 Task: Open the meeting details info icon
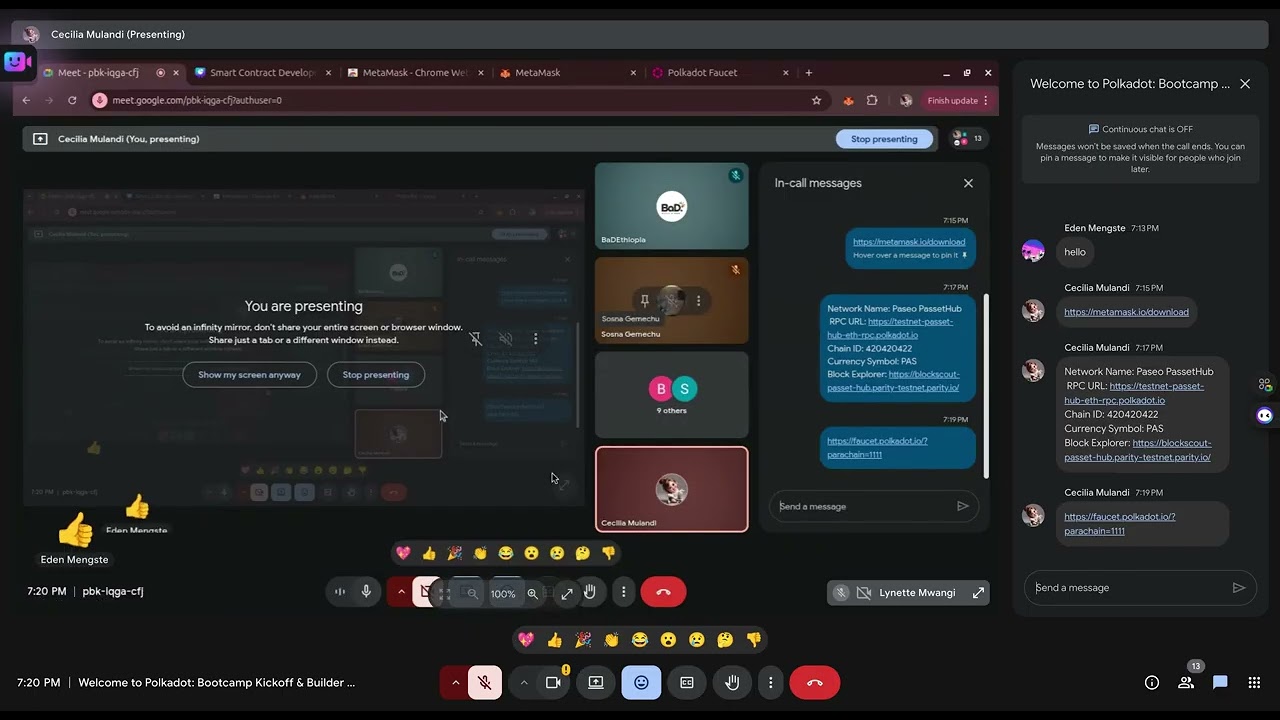pos(1152,683)
